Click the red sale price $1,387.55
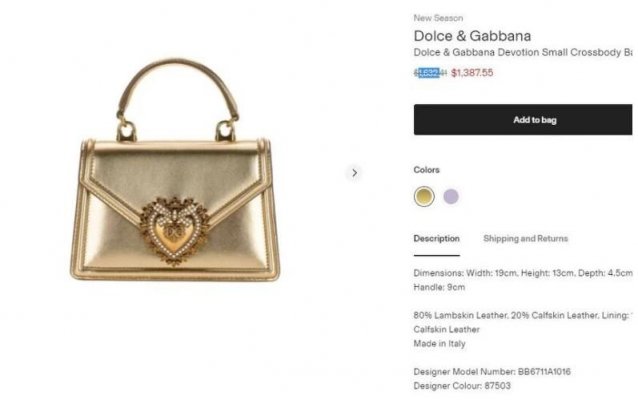The height and width of the screenshot is (400, 638). [472, 72]
